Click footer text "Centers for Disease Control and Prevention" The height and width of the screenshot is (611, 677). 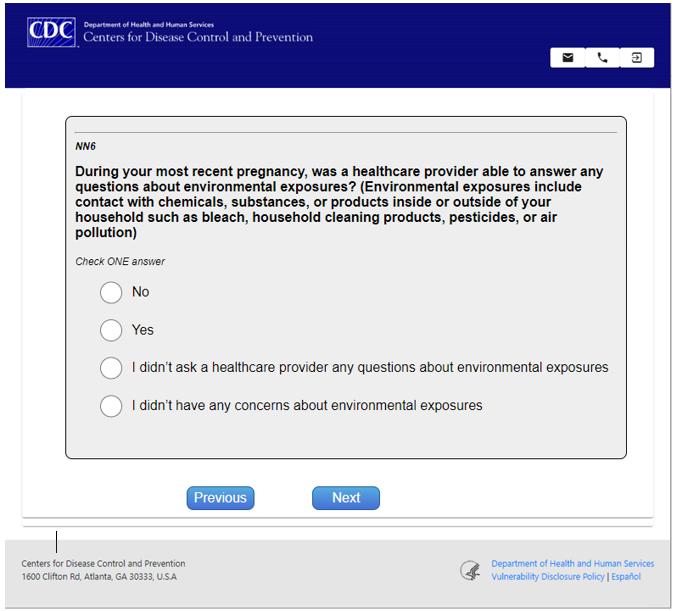103,564
